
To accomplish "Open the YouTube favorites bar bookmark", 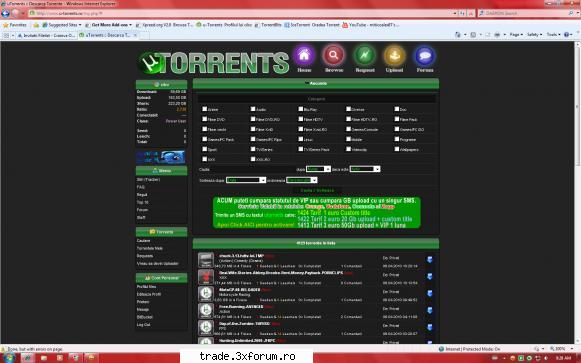I will (x=371, y=25).
